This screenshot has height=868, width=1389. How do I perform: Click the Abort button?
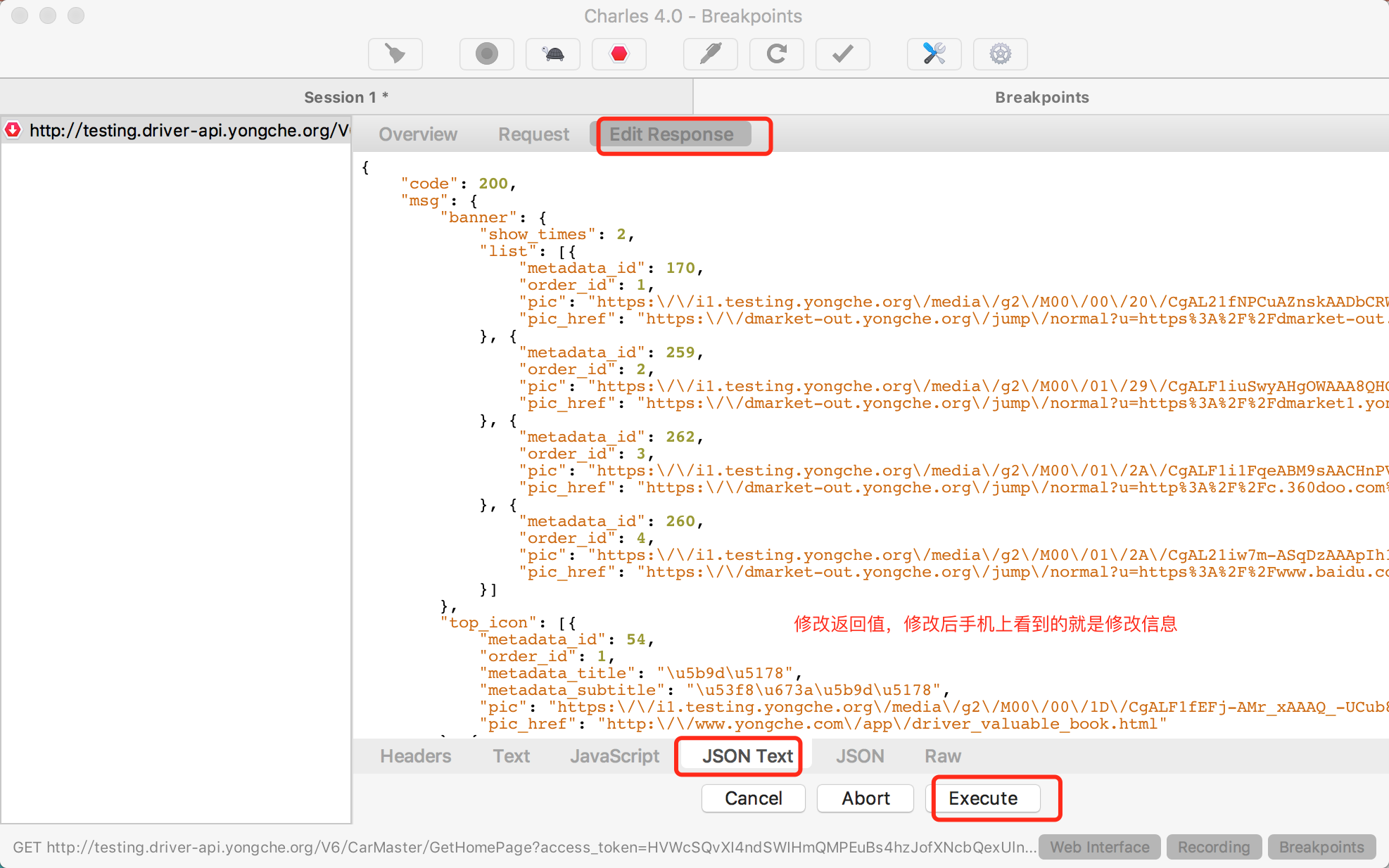coord(865,798)
